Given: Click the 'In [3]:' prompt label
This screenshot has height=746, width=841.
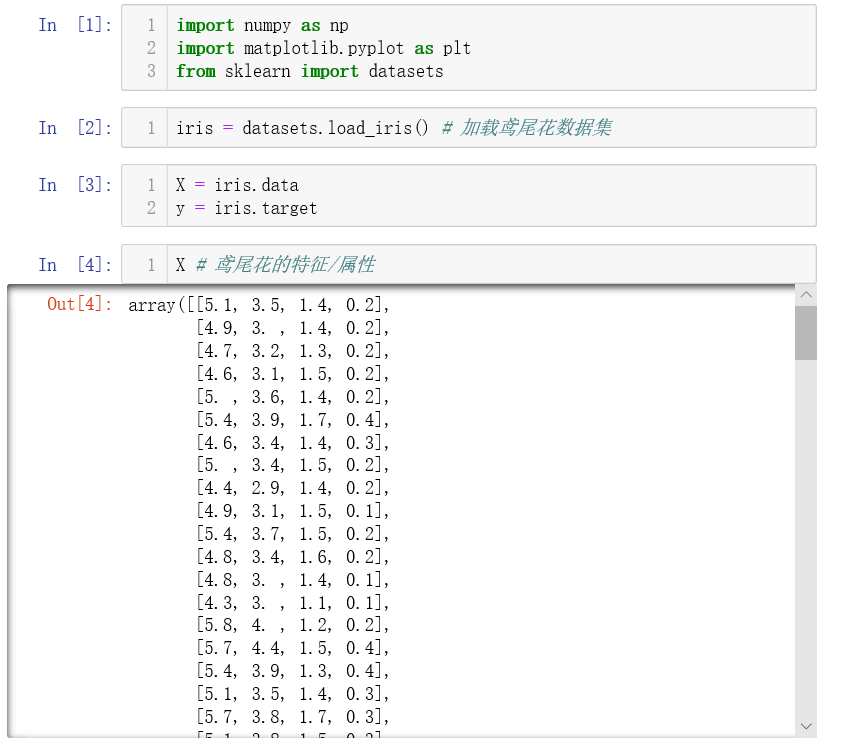Looking at the screenshot, I should (75, 185).
